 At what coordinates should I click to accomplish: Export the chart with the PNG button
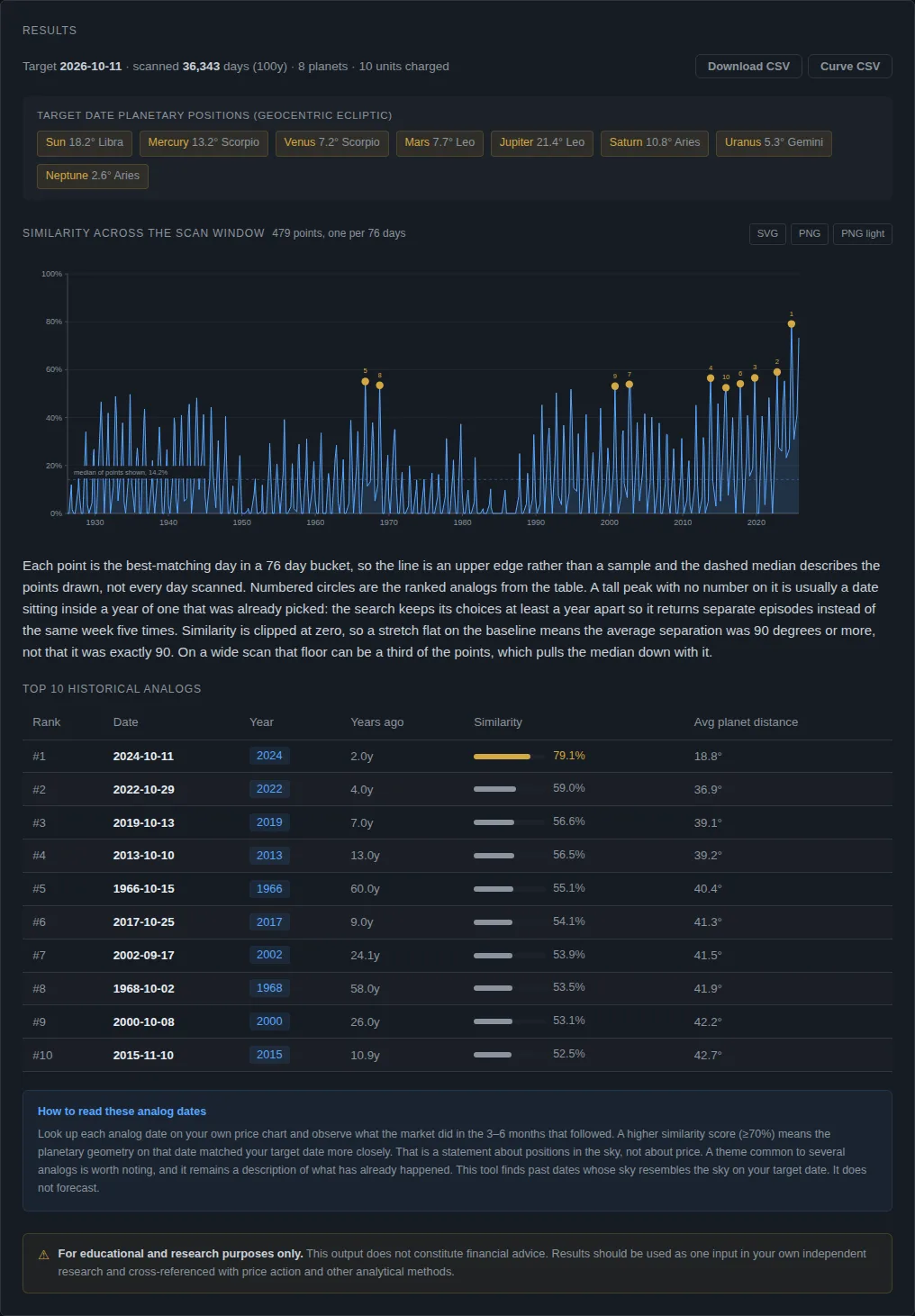810,234
